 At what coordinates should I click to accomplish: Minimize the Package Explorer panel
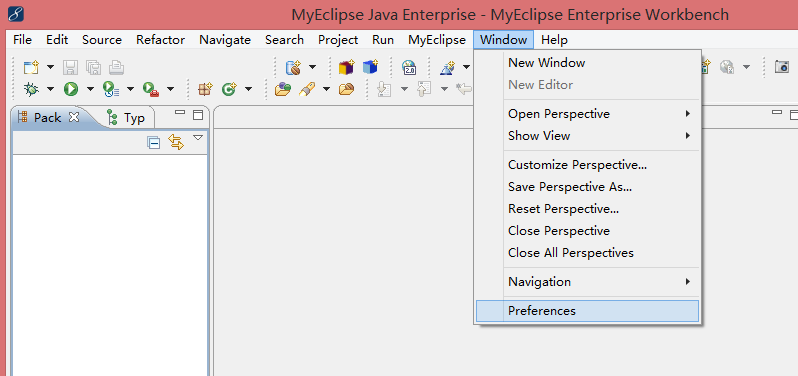tap(180, 113)
